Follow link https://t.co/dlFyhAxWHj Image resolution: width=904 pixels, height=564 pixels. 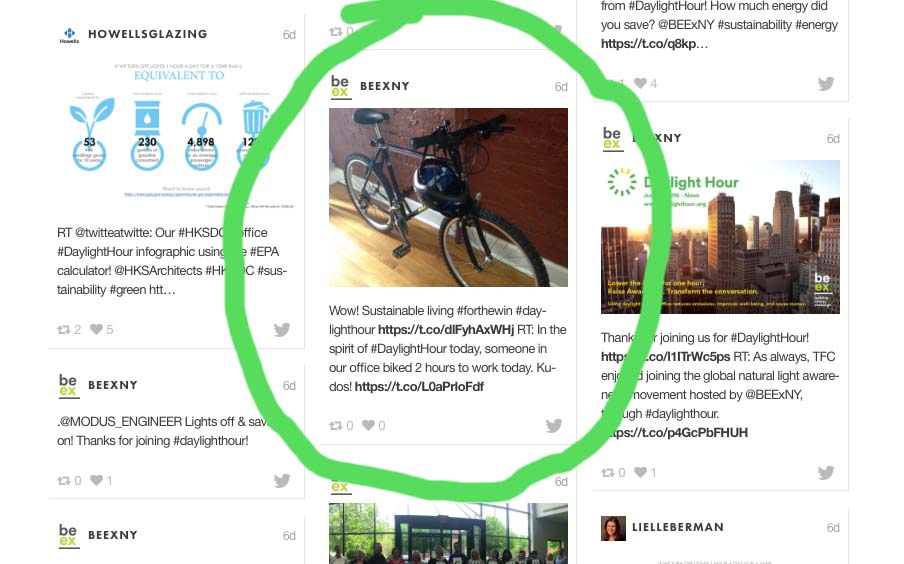click(x=446, y=330)
